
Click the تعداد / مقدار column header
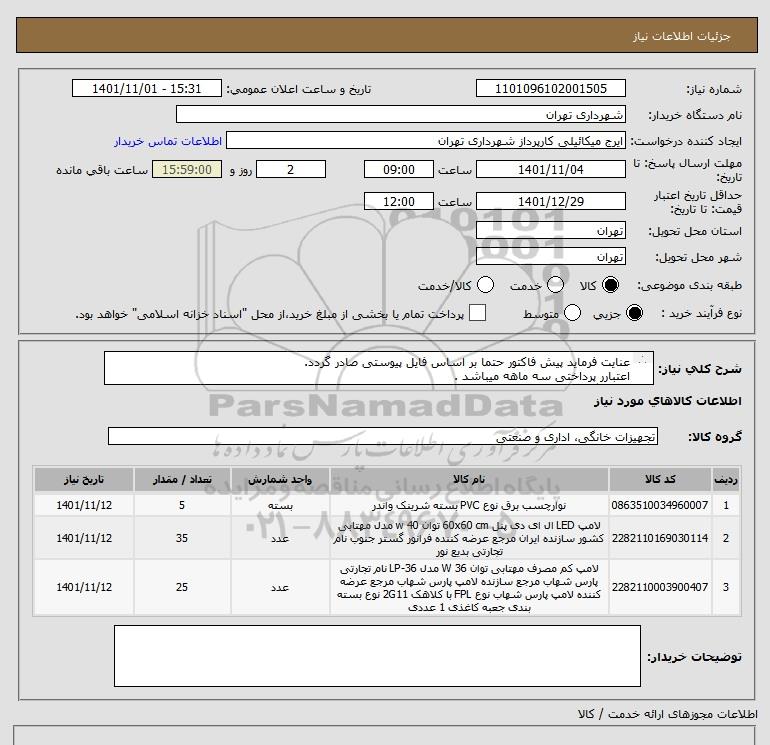(x=182, y=479)
